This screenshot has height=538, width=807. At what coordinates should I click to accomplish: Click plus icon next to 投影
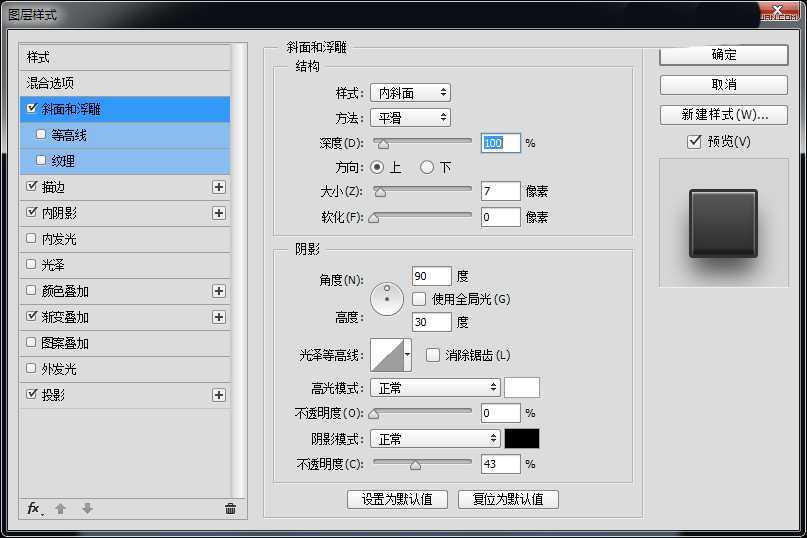(x=219, y=395)
